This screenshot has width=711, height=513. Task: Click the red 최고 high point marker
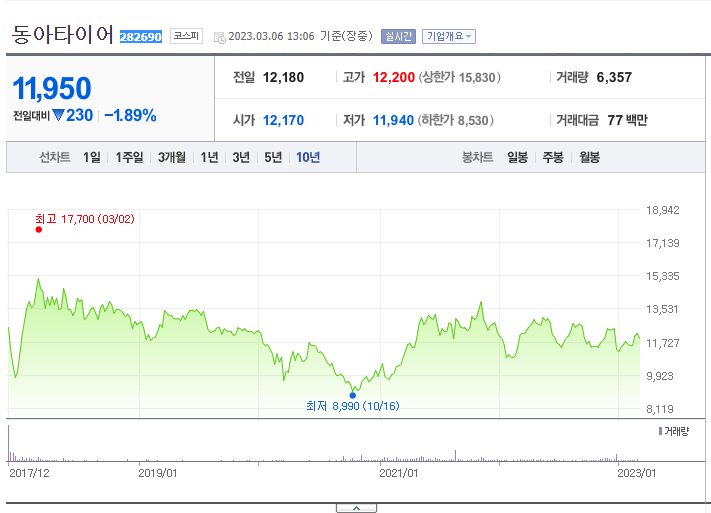[39, 230]
